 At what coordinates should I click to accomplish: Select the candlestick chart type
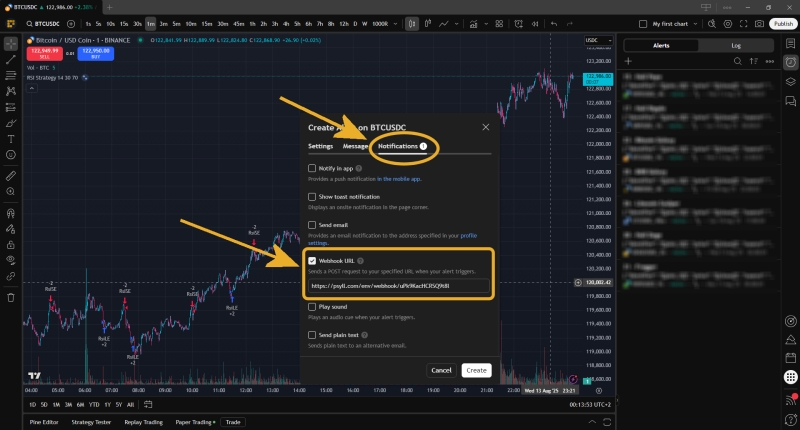pyautogui.click(x=412, y=24)
